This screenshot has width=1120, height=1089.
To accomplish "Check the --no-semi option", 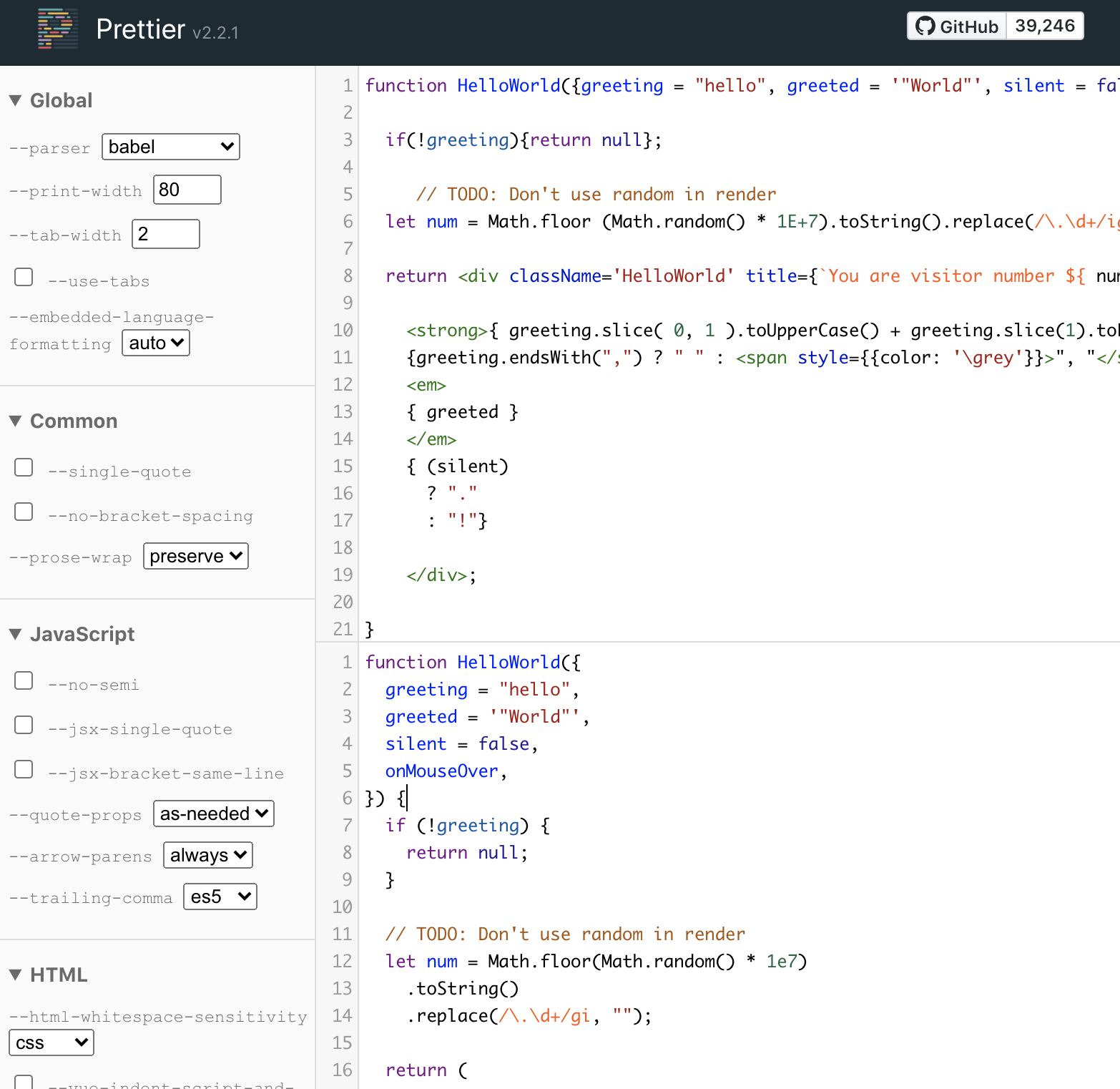I will coord(24,681).
